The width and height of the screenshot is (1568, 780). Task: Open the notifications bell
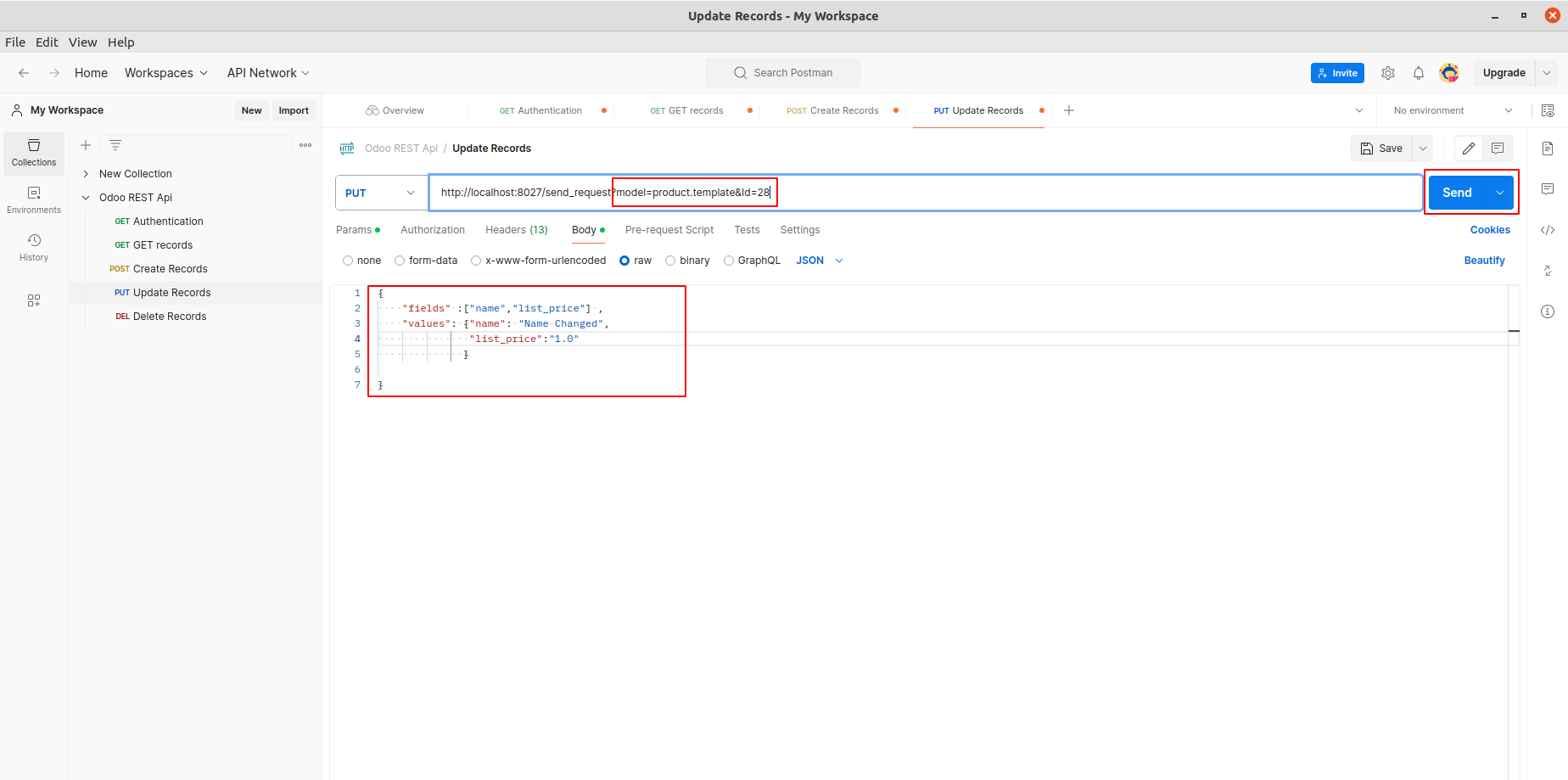(x=1419, y=73)
